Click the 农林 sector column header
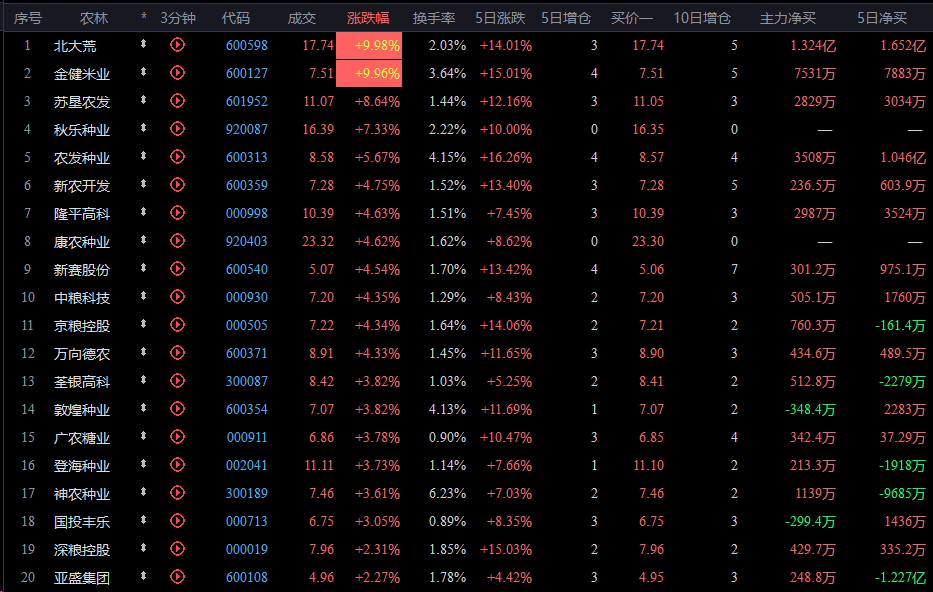Screen dimensions: 933x592 coord(94,18)
